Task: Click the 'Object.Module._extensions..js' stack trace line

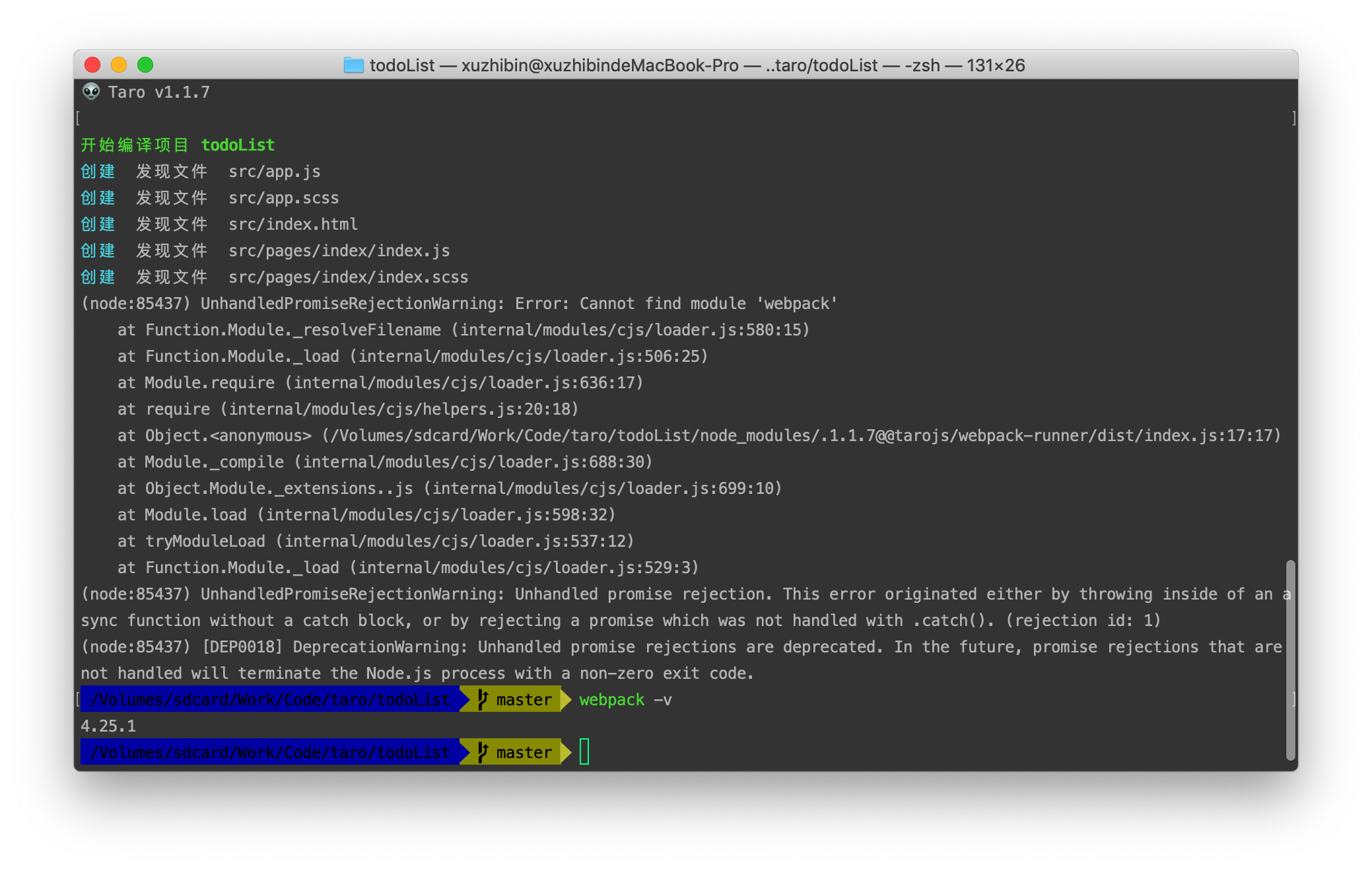Action: coord(450,489)
